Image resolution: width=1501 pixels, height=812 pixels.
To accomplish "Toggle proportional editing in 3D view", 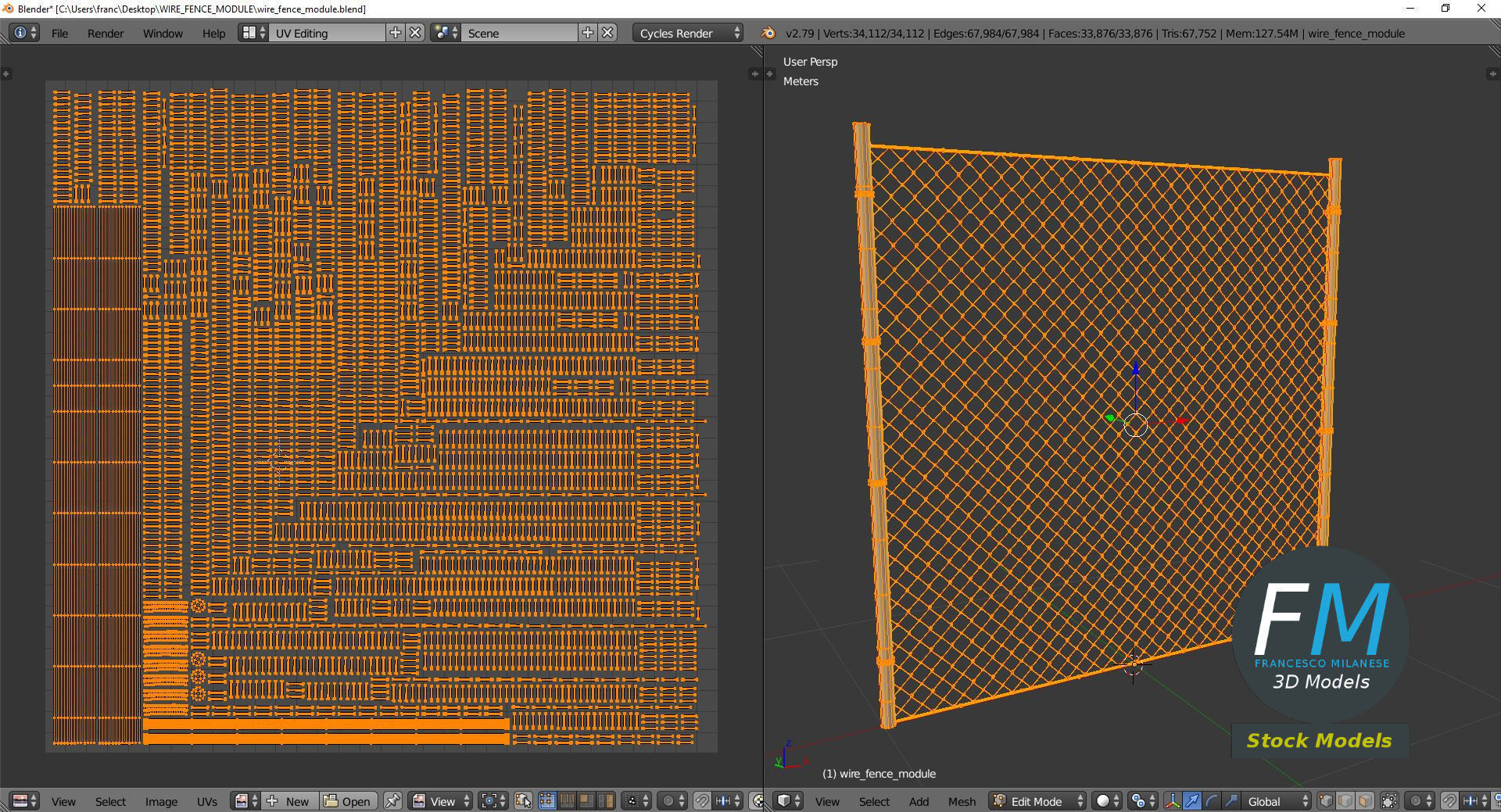I will click(1420, 801).
